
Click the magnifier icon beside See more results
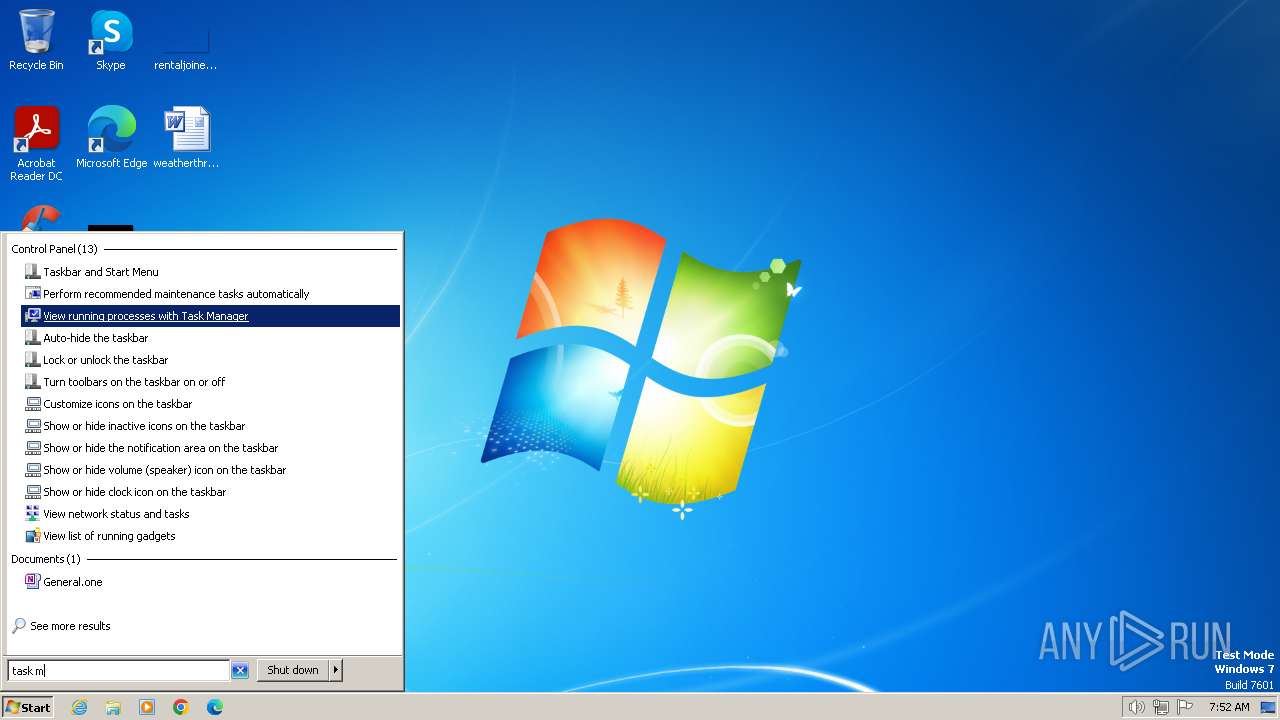point(19,626)
